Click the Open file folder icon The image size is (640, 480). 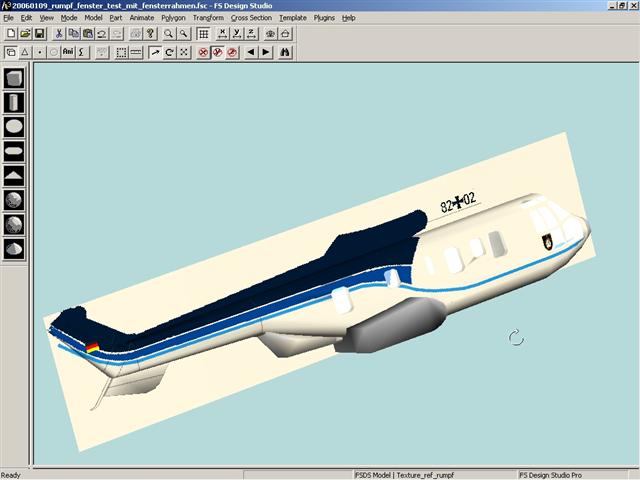pos(25,34)
